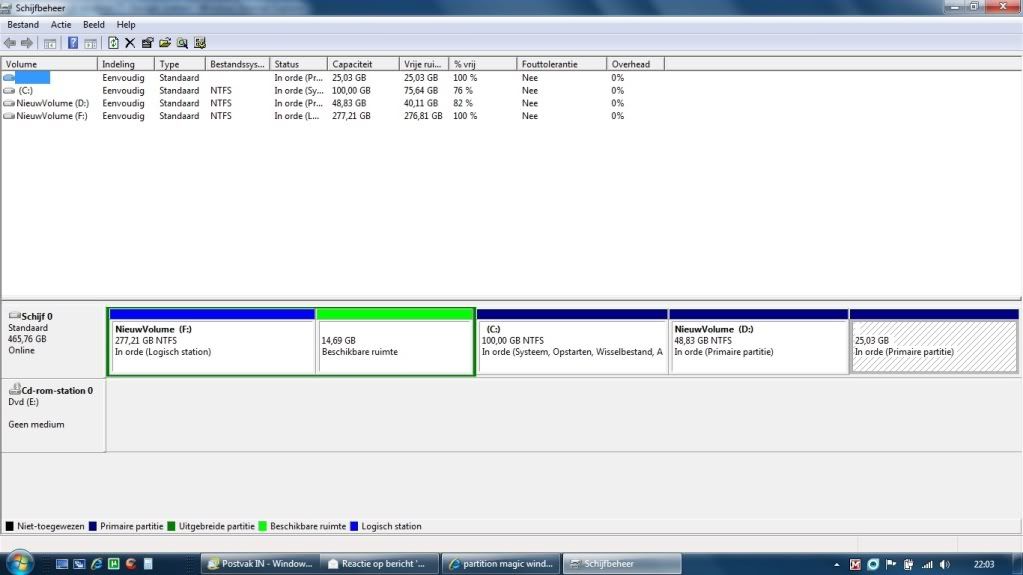1023x575 pixels.
Task: Open the Beeld menu
Action: 93,24
